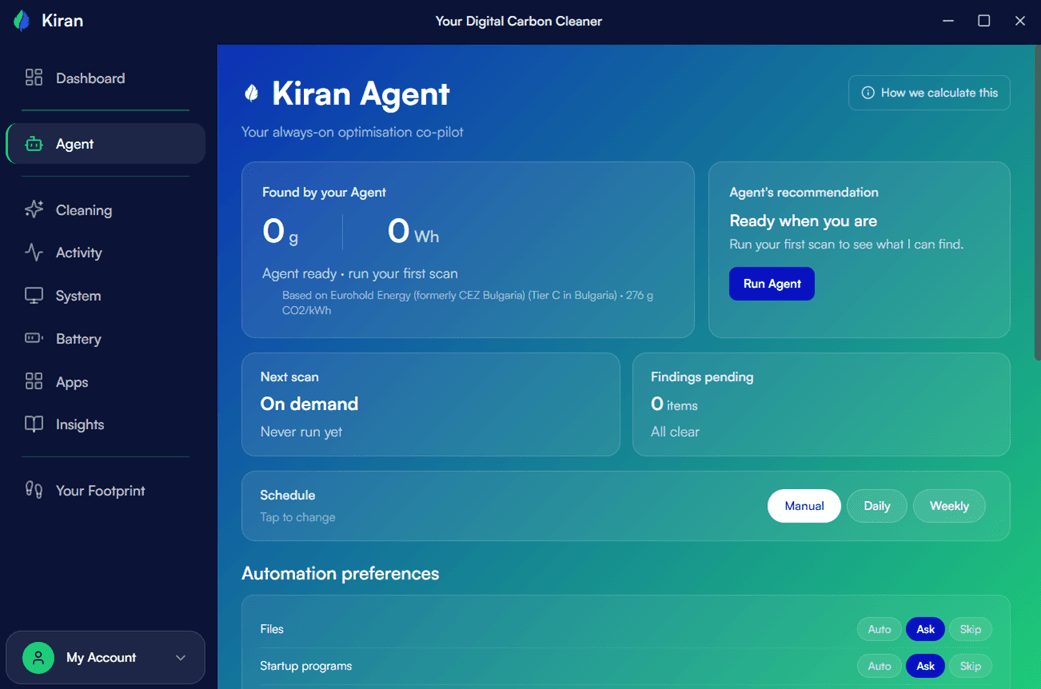Click the Insights book icon
This screenshot has width=1041, height=689.
pos(34,424)
